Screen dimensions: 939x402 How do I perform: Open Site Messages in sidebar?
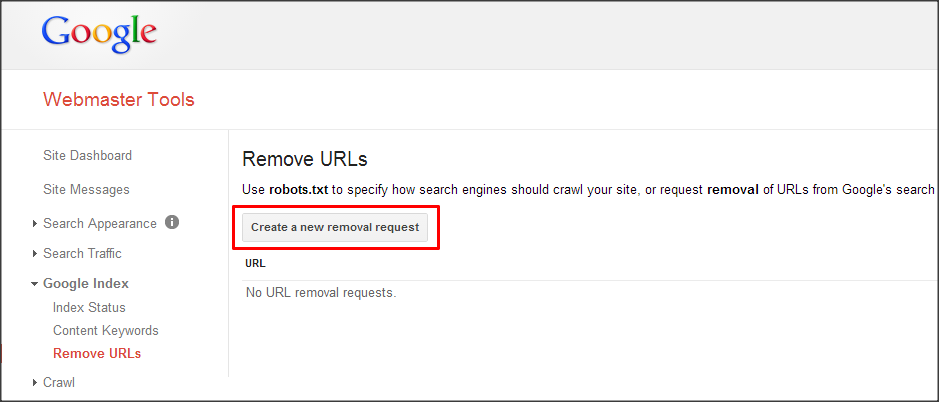coord(86,190)
